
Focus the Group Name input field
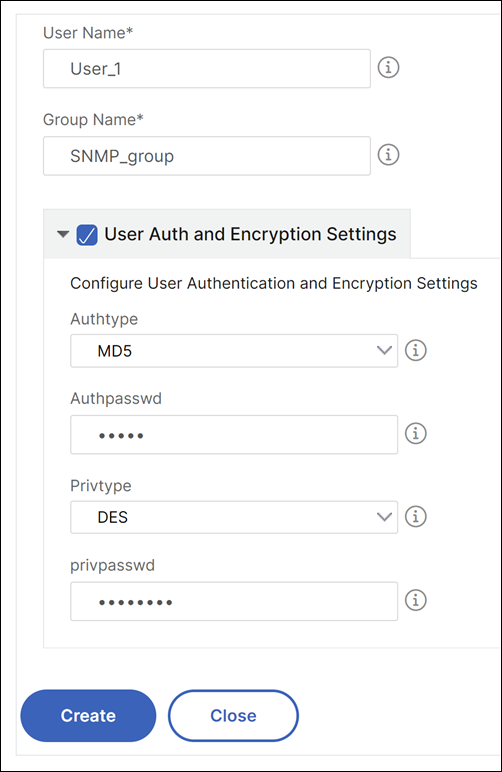207,156
